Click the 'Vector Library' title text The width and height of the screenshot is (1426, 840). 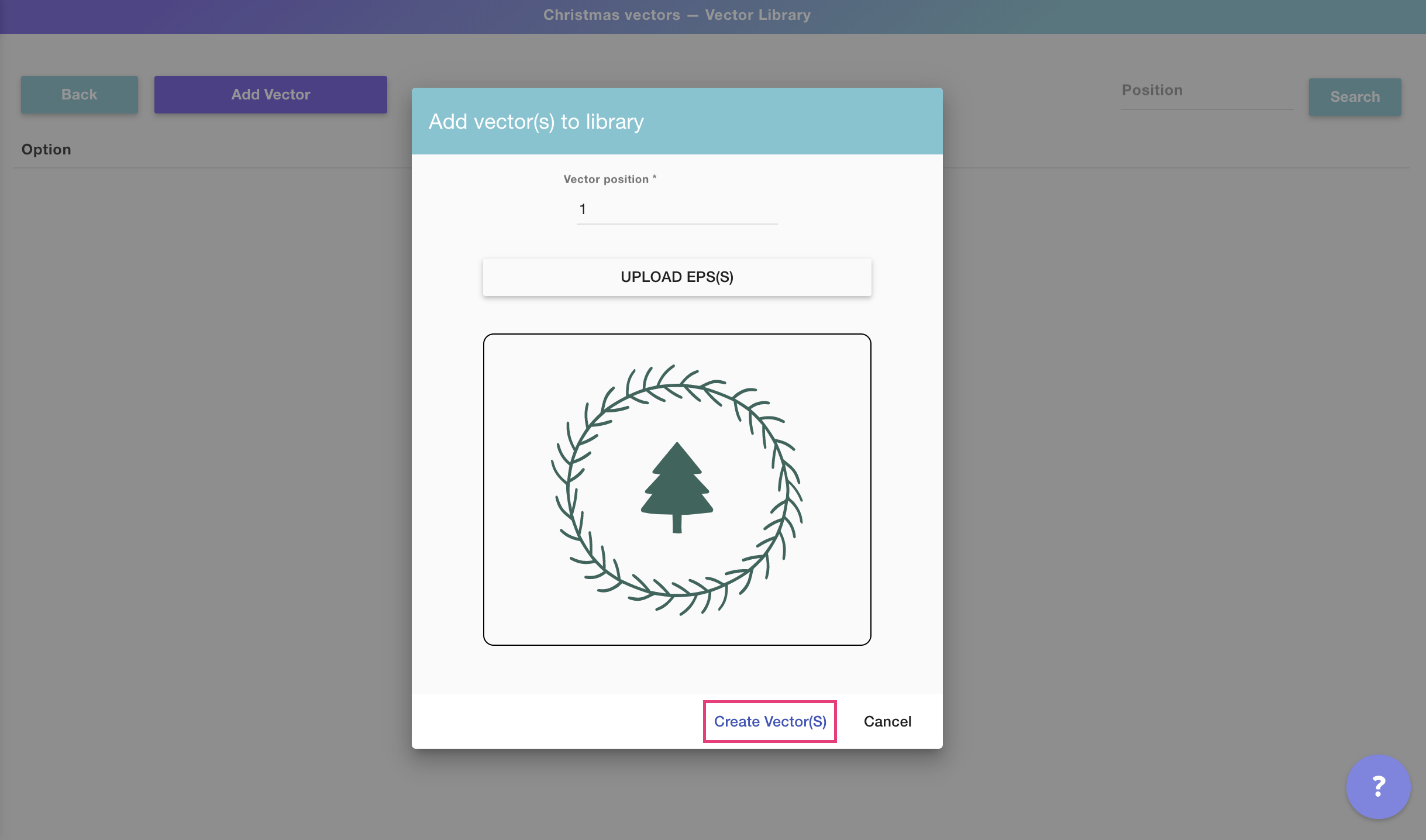pos(757,15)
